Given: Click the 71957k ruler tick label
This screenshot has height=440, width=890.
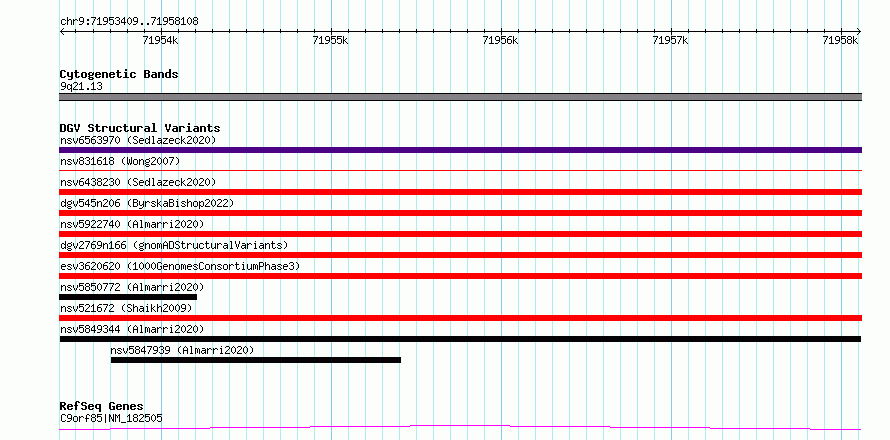Looking at the screenshot, I should pyautogui.click(x=670, y=40).
